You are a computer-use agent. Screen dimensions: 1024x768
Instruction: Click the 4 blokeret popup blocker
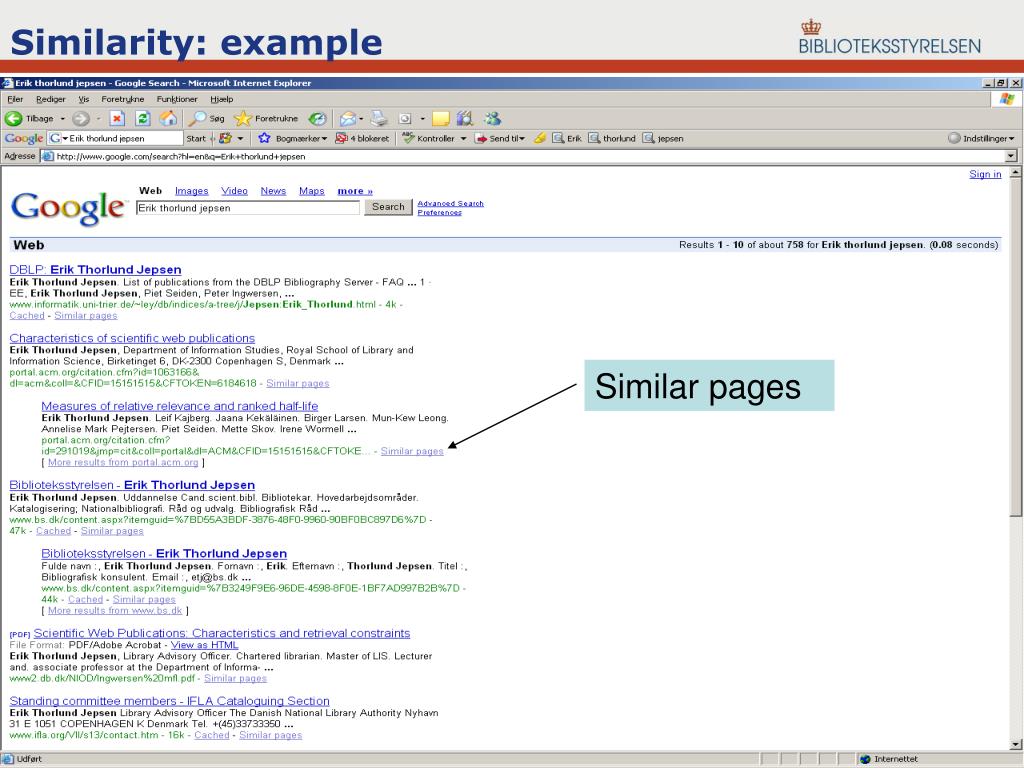(x=362, y=138)
